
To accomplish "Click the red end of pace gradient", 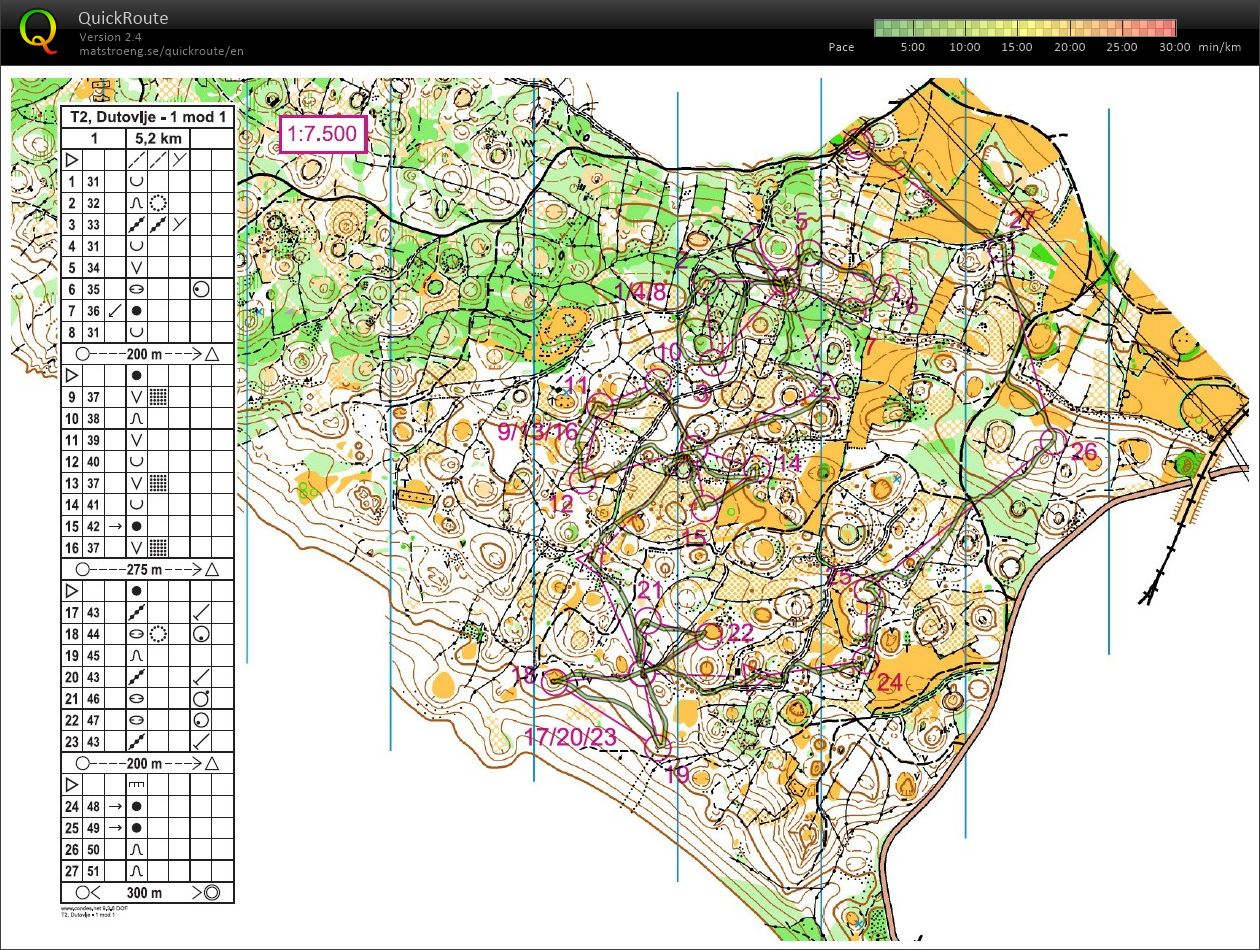I will [x=1168, y=28].
